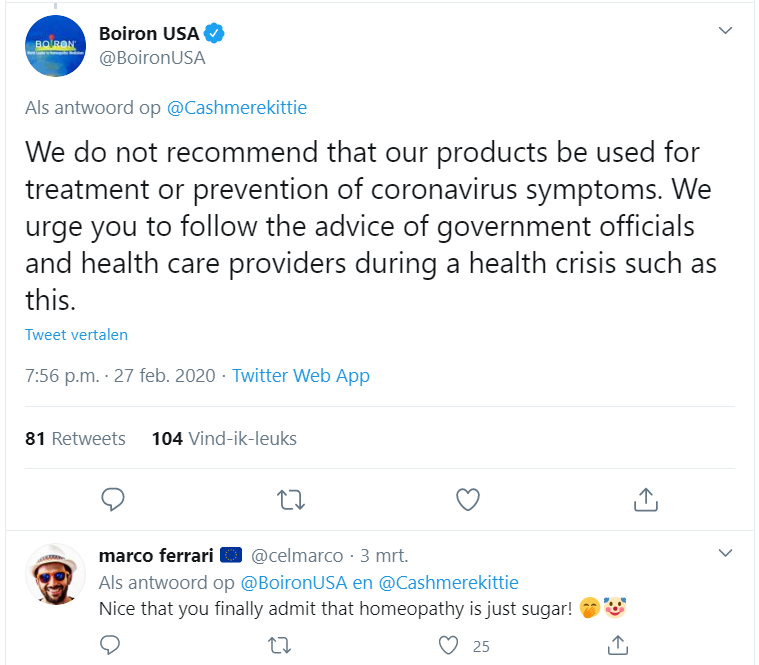Viewport: 759px width, 665px height.
Task: Open the Boiron USA tweet options chevron
Action: [726, 31]
